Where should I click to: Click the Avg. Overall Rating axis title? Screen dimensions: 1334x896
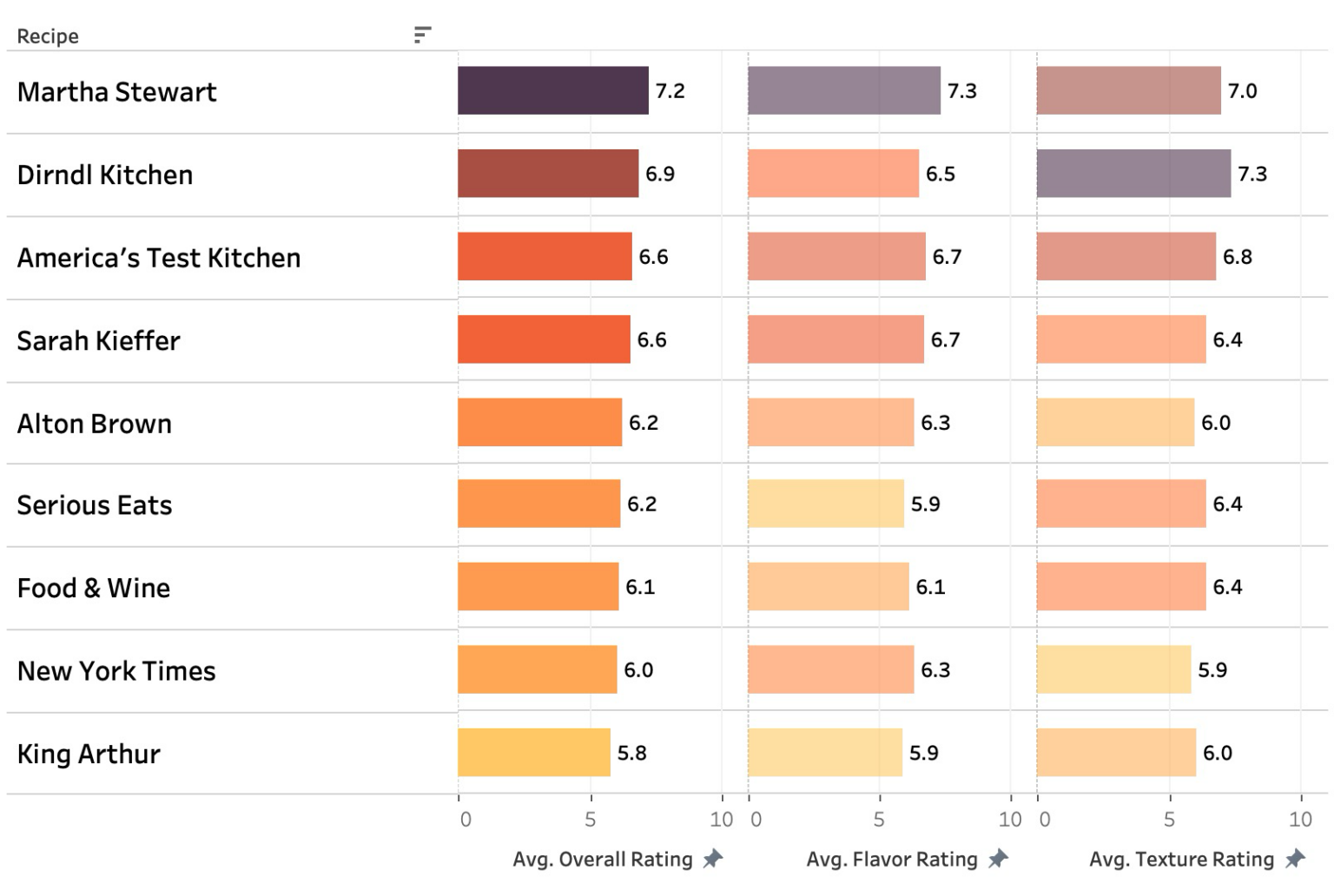coord(603,860)
